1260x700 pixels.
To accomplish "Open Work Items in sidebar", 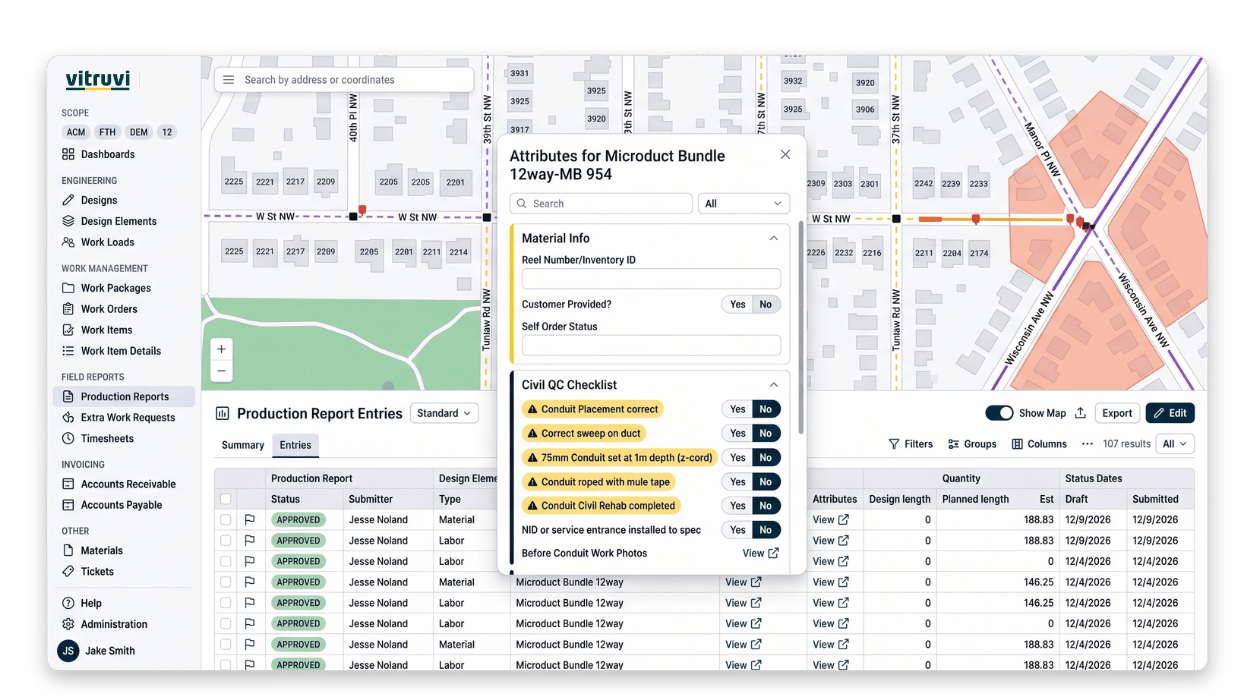I will tap(97, 330).
